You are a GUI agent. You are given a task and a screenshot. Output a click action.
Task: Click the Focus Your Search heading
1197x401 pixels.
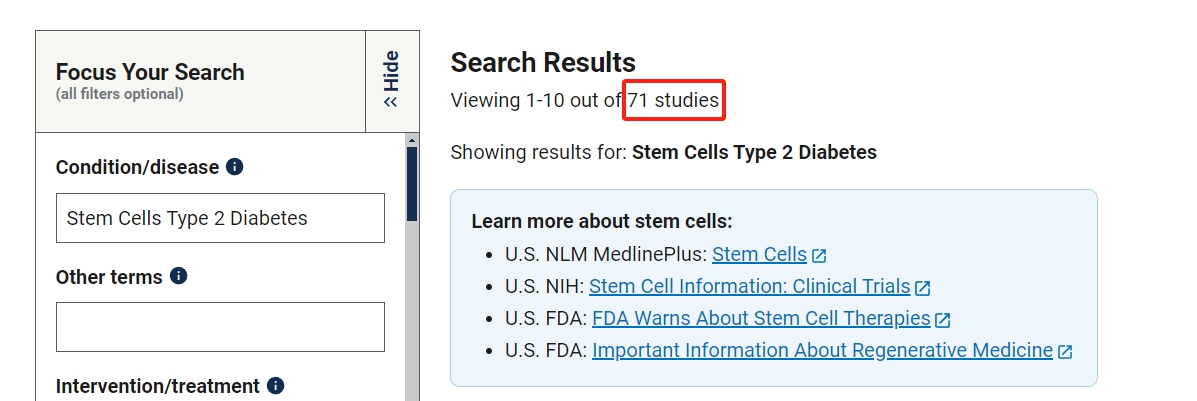tap(150, 72)
